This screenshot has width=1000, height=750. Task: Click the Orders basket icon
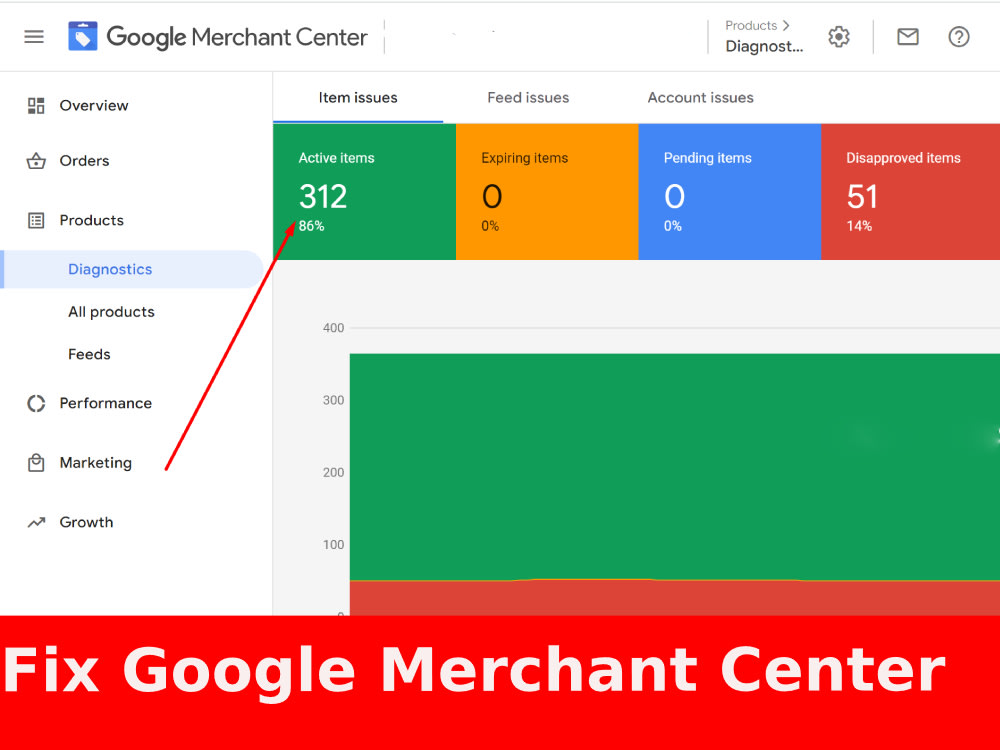click(36, 161)
